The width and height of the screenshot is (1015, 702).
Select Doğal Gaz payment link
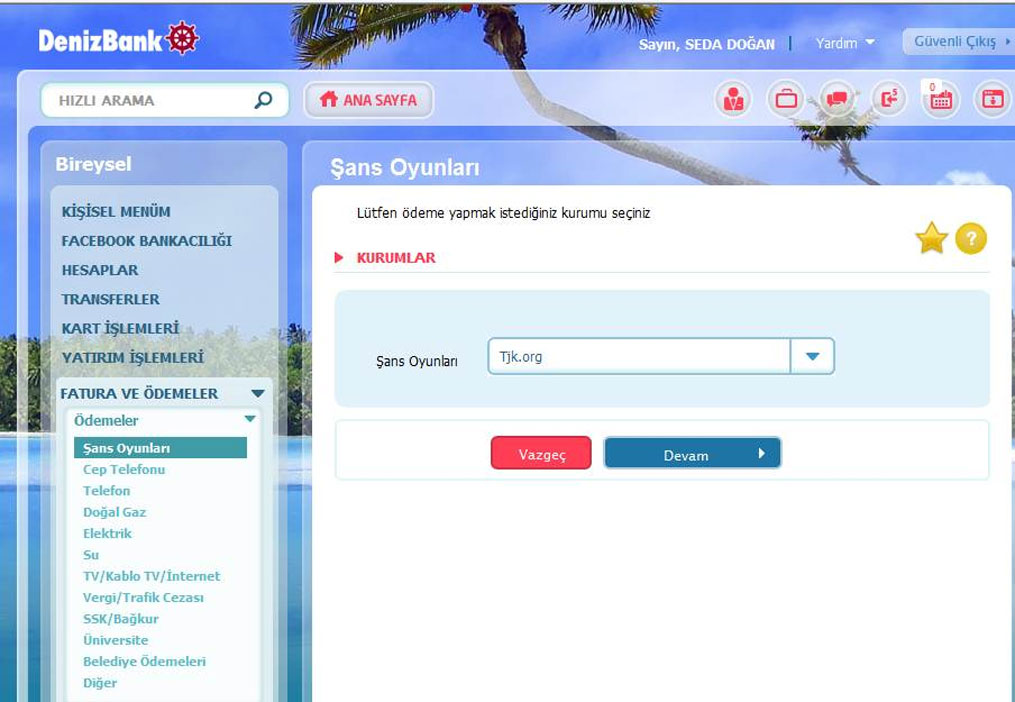(x=115, y=512)
